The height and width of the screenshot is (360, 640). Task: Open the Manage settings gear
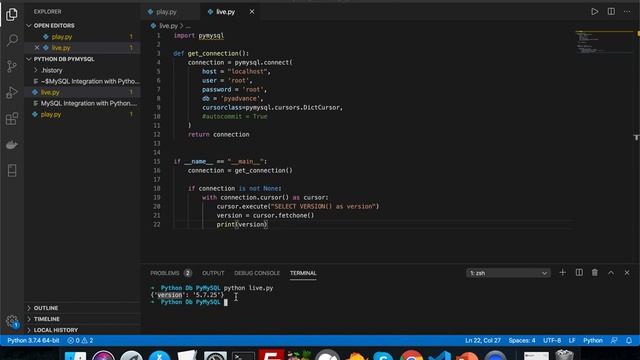click(x=12, y=321)
